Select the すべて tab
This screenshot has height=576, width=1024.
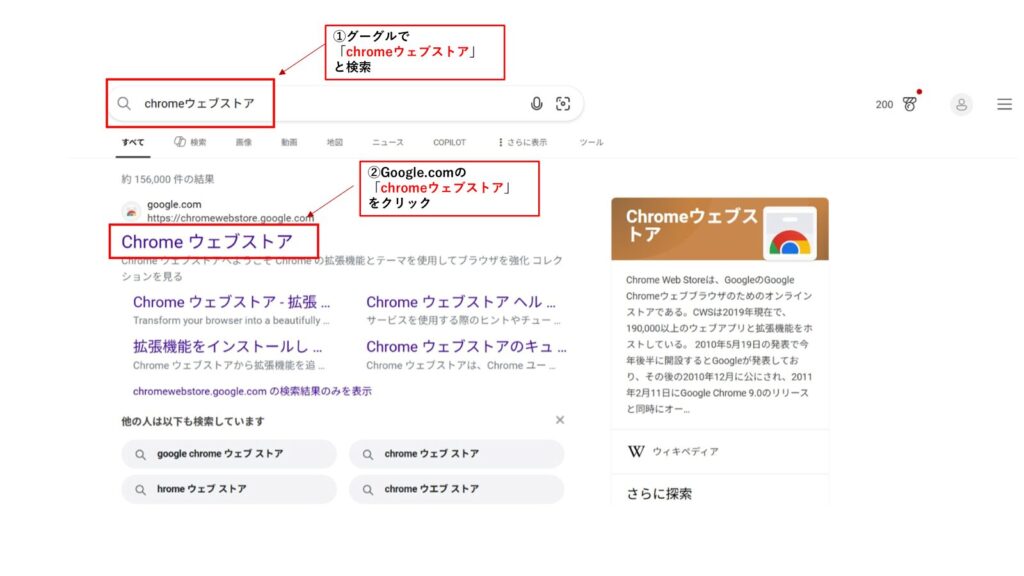tap(133, 142)
